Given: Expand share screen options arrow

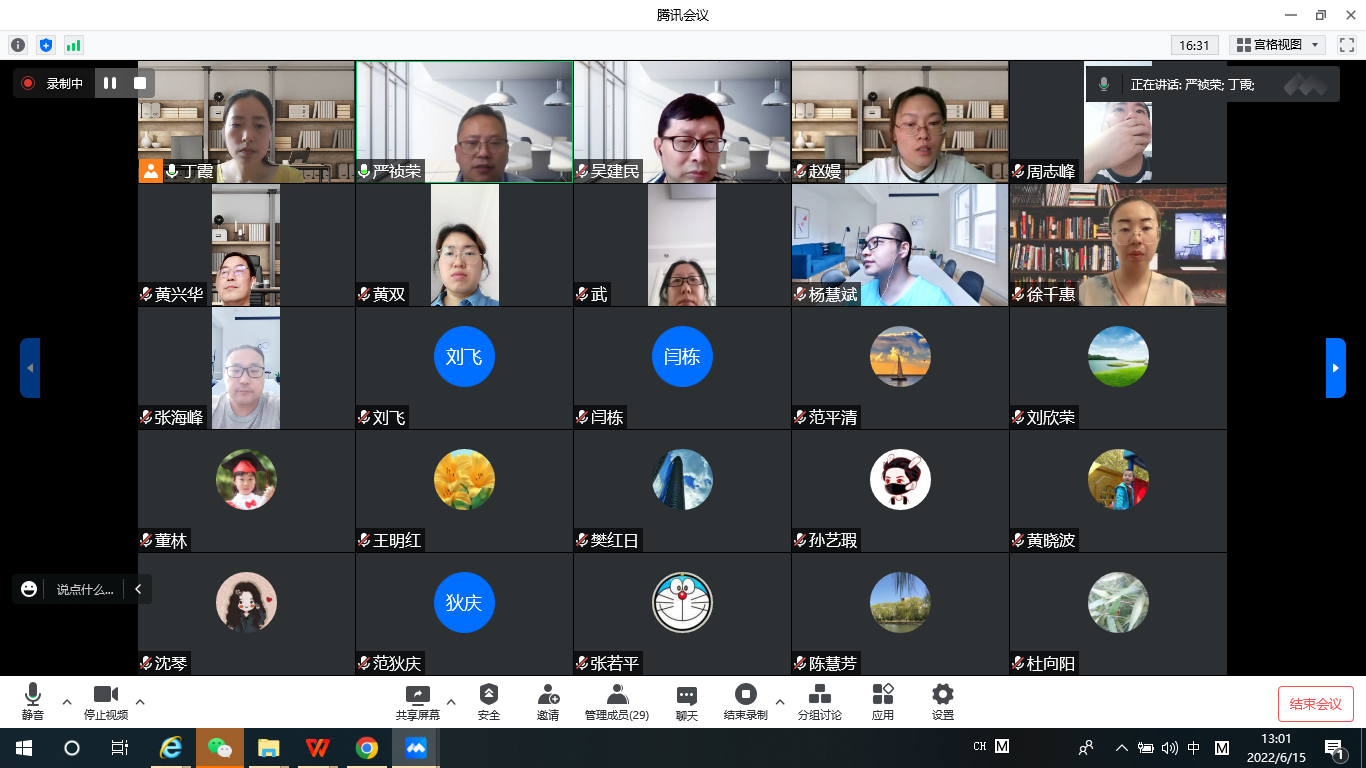Looking at the screenshot, I should (x=451, y=701).
